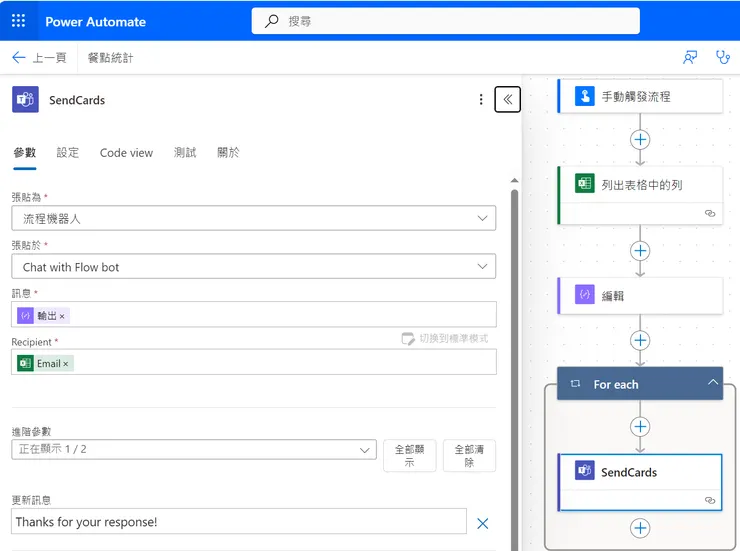The image size is (740, 551).
Task: Click the panel vertical scrollbar thumb
Action: (514, 370)
